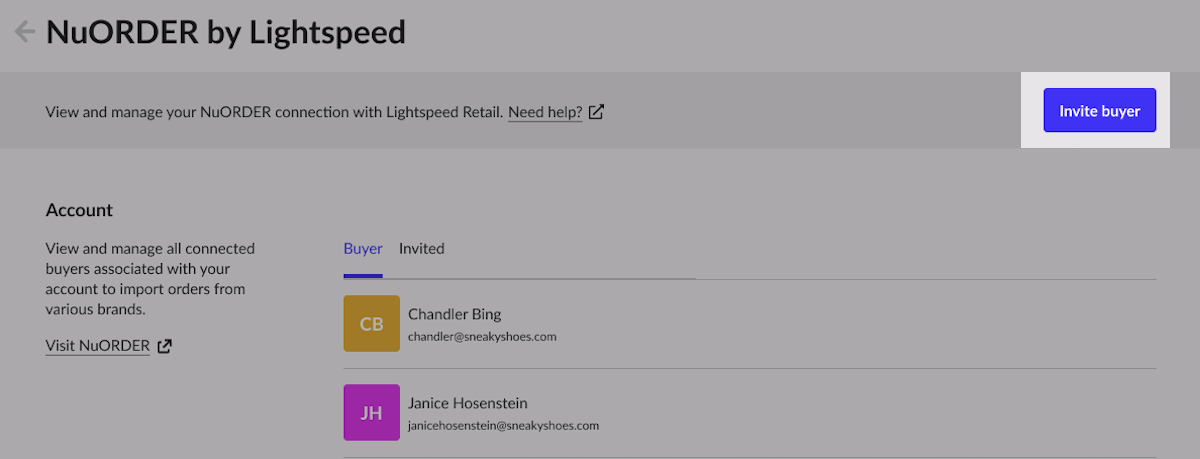Viewport: 1200px width, 459px height.
Task: Click the back arrow beside the page title
Action: tap(24, 32)
